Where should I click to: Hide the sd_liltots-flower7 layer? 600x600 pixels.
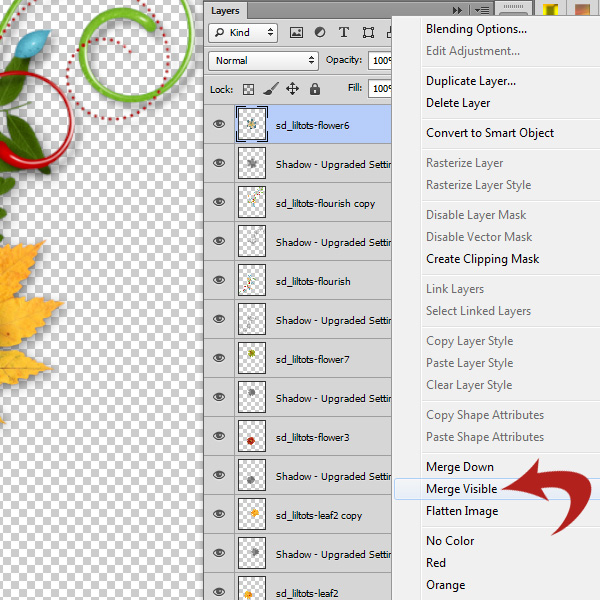click(219, 358)
